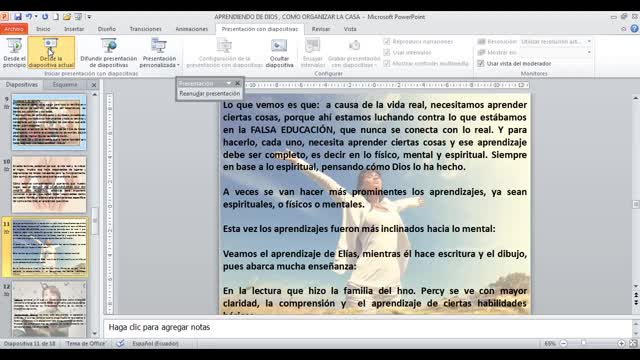Close the Presentación floating toolbar
This screenshot has height=360, width=640.
[x=238, y=83]
